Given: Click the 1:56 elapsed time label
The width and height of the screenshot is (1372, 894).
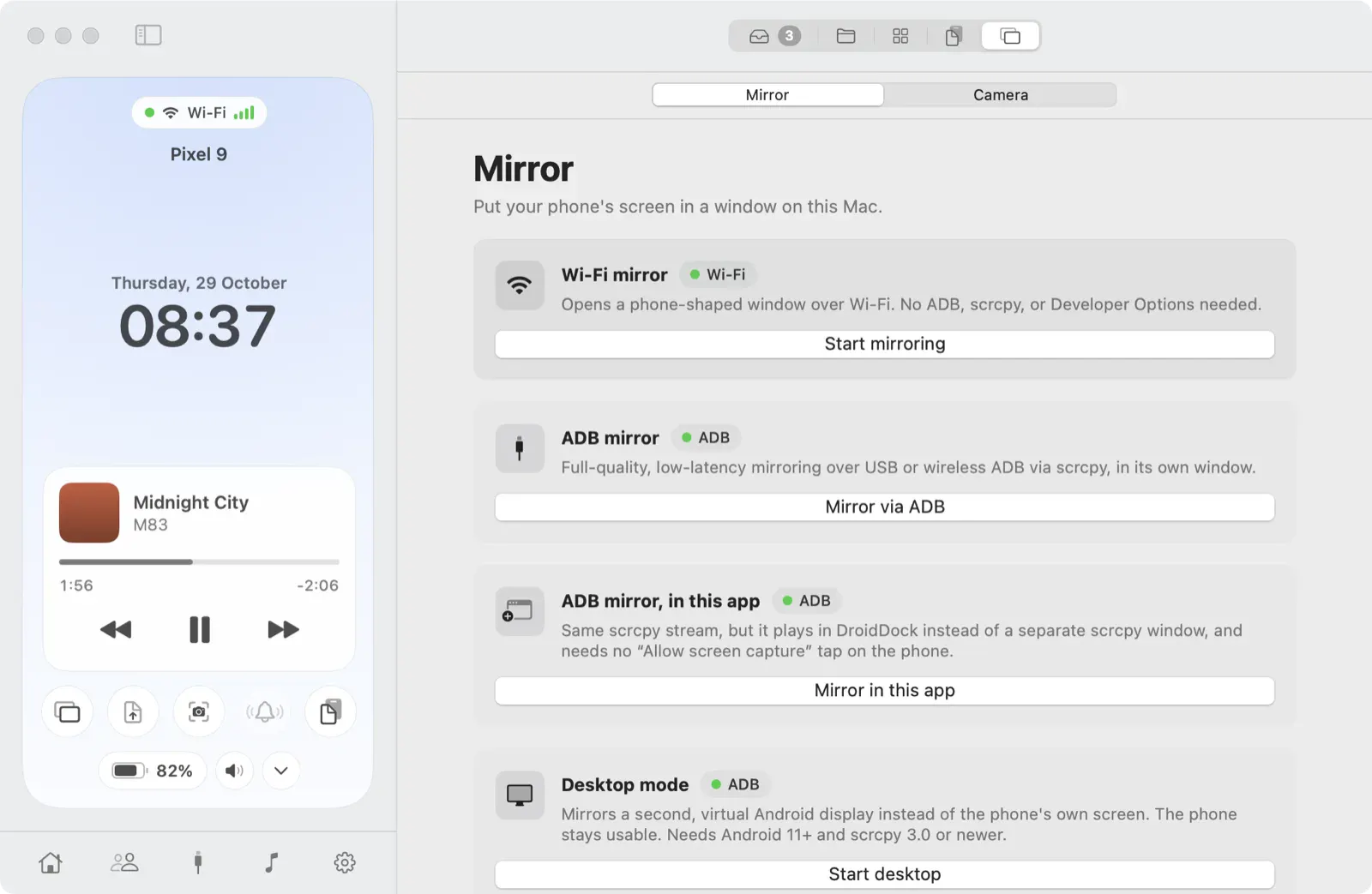Looking at the screenshot, I should 76,585.
